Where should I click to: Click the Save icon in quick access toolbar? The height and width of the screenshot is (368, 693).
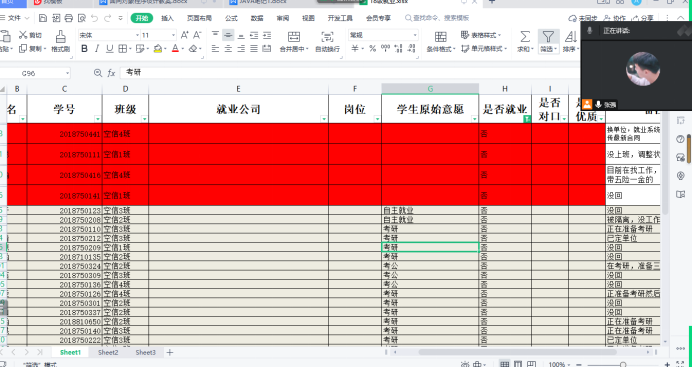coord(43,18)
